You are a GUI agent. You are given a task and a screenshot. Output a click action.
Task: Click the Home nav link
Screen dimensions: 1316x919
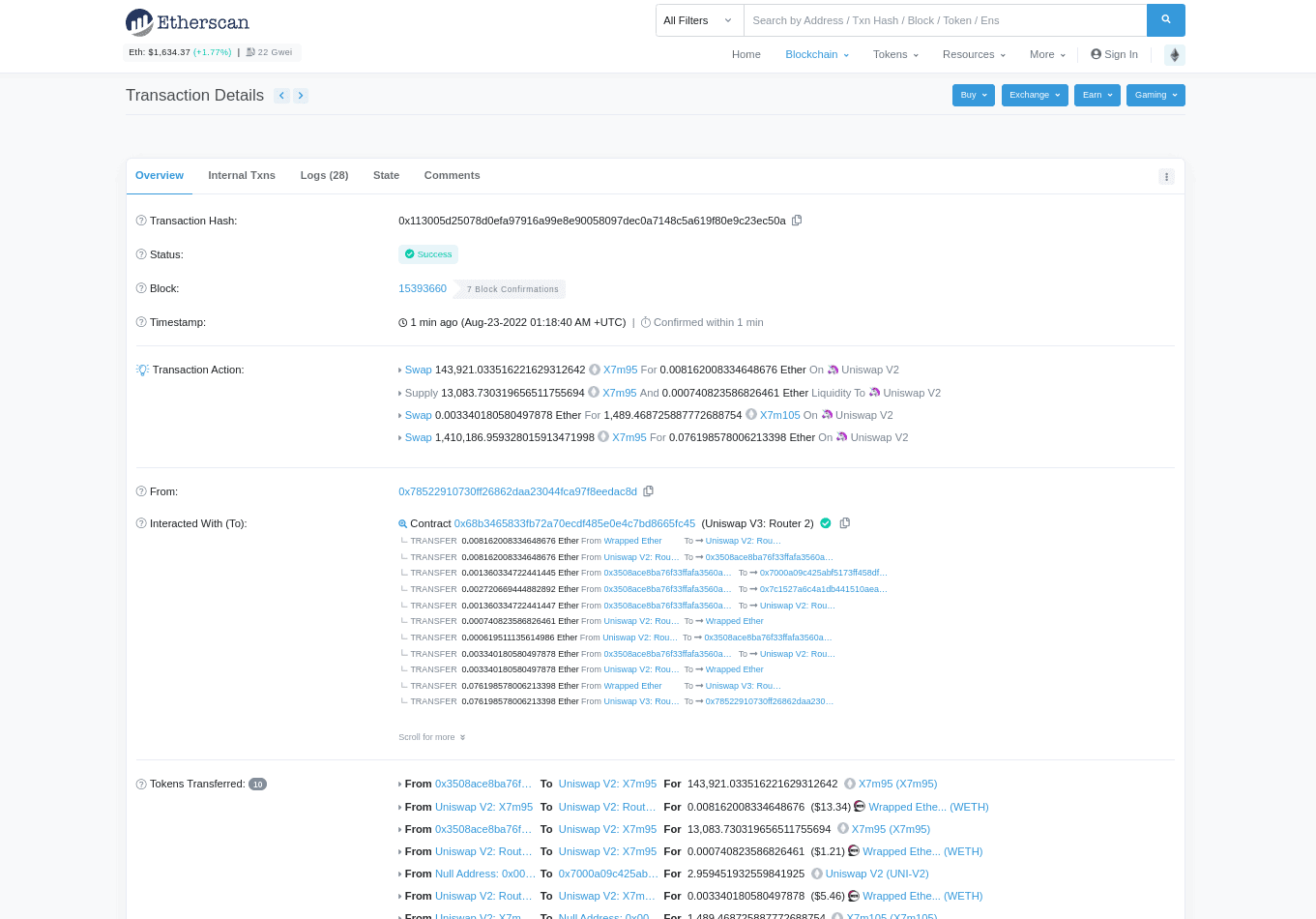coord(746,54)
